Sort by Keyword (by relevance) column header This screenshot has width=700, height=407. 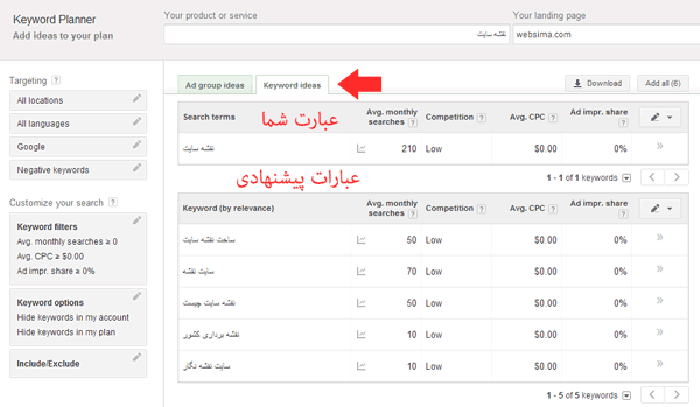228,208
